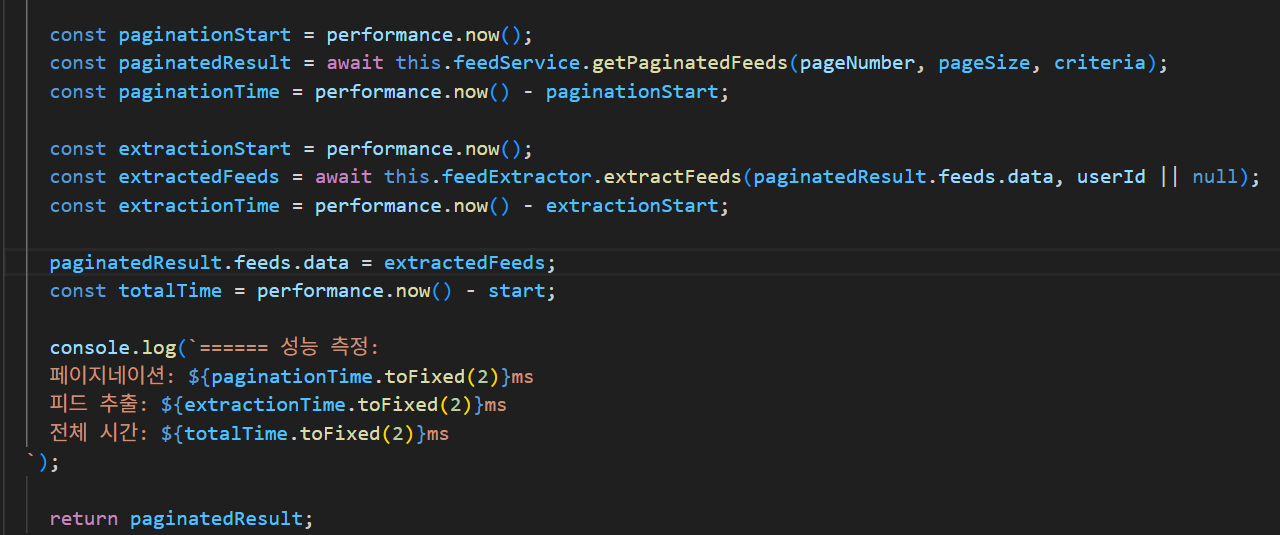Viewport: 1280px width, 535px height.
Task: Click the start variable subtracted on totalTime line
Action: (x=517, y=291)
